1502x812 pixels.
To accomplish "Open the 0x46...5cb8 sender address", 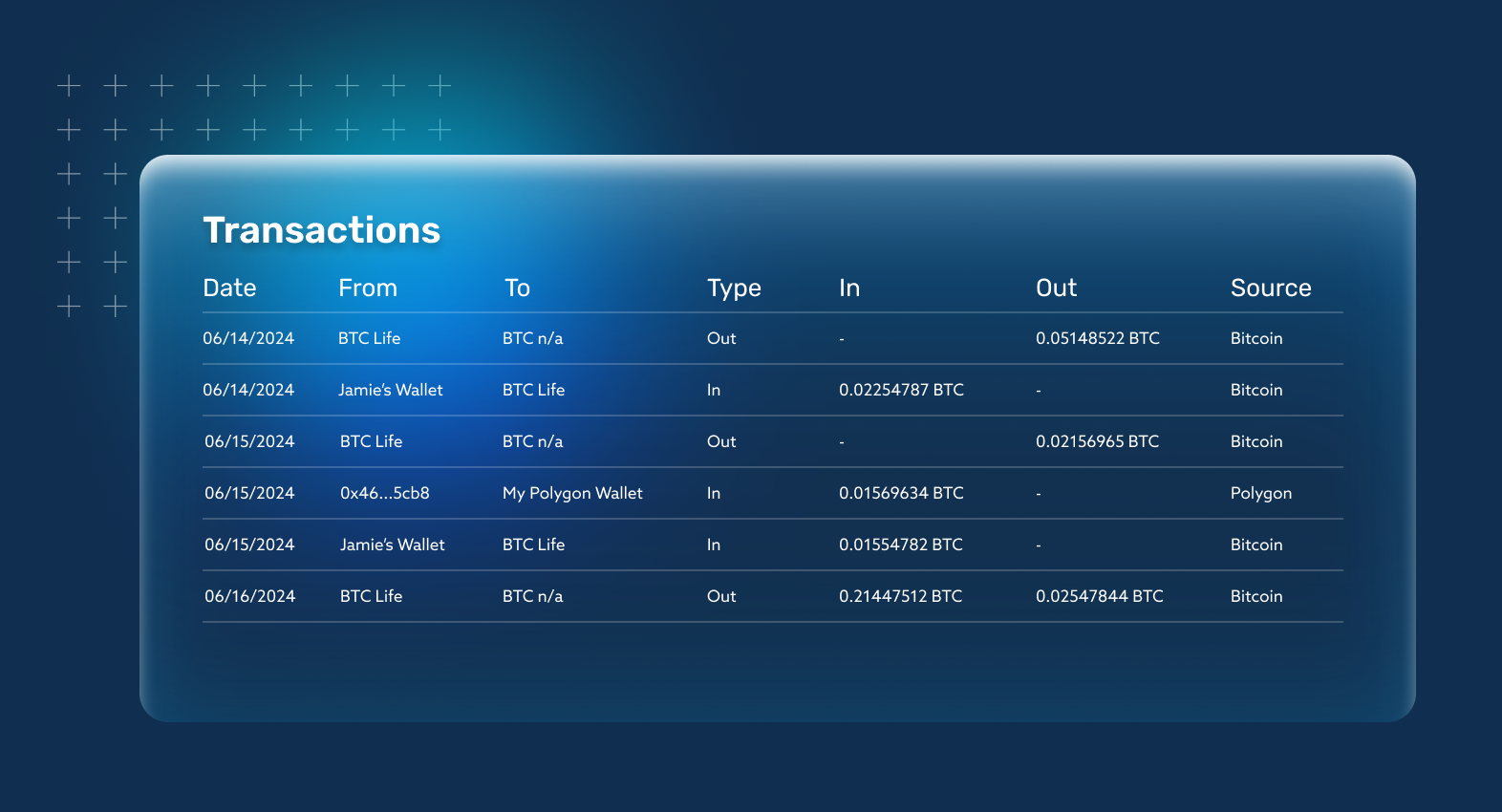I will 384,493.
